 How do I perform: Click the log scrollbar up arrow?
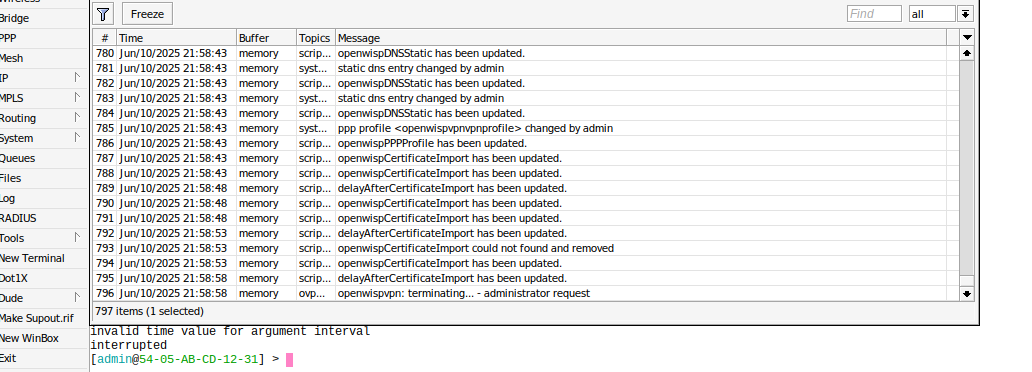coord(967,53)
